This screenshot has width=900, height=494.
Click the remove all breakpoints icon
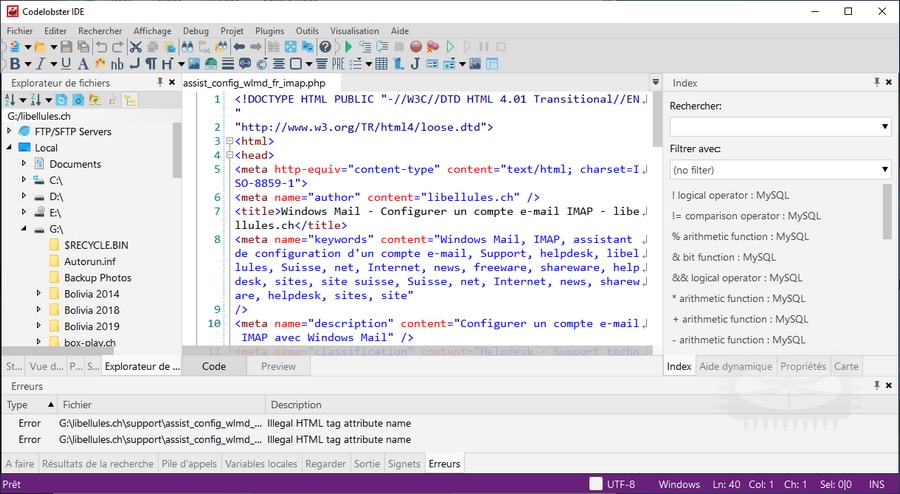433,47
